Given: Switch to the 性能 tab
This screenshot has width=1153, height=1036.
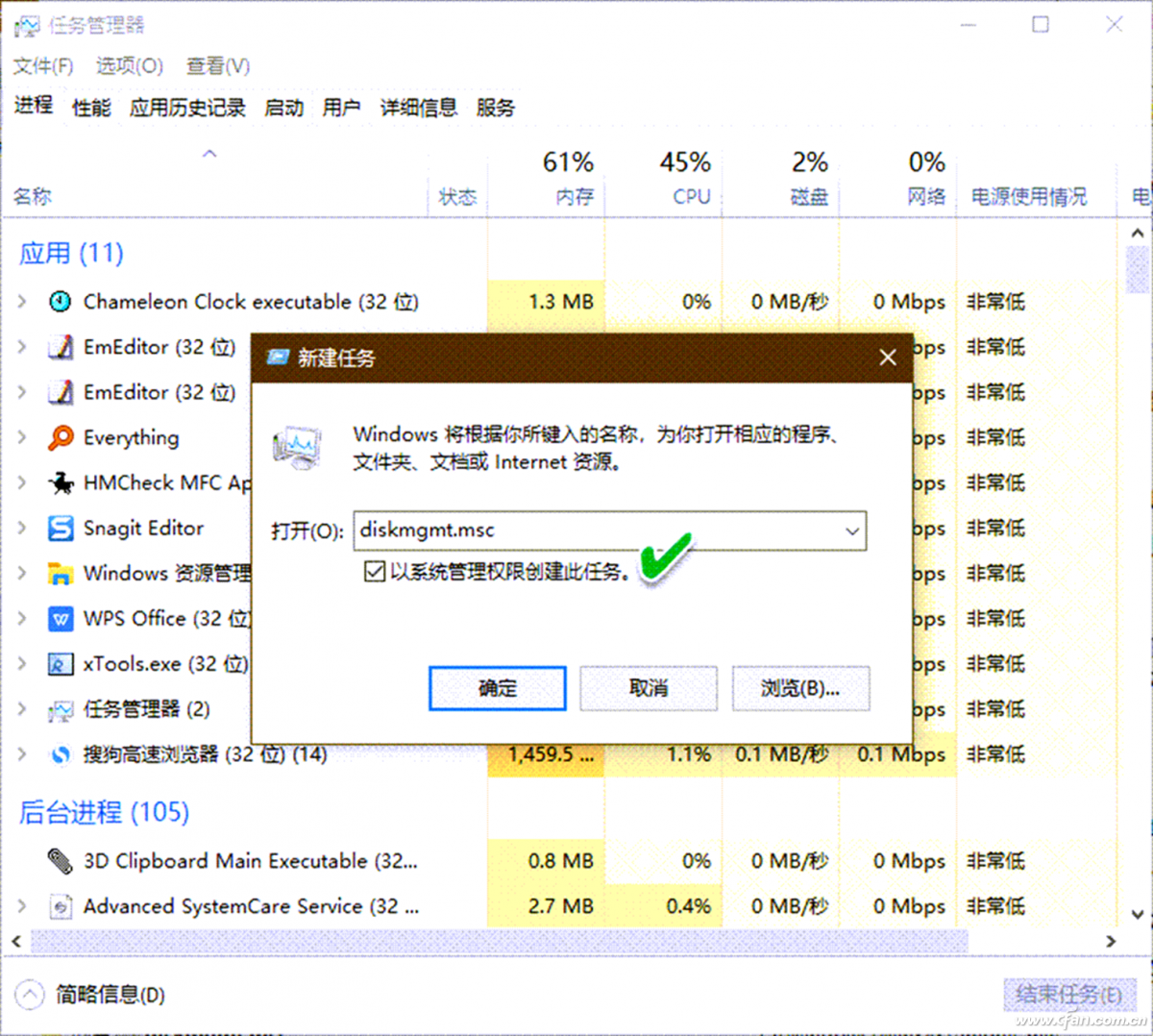Looking at the screenshot, I should pyautogui.click(x=91, y=108).
